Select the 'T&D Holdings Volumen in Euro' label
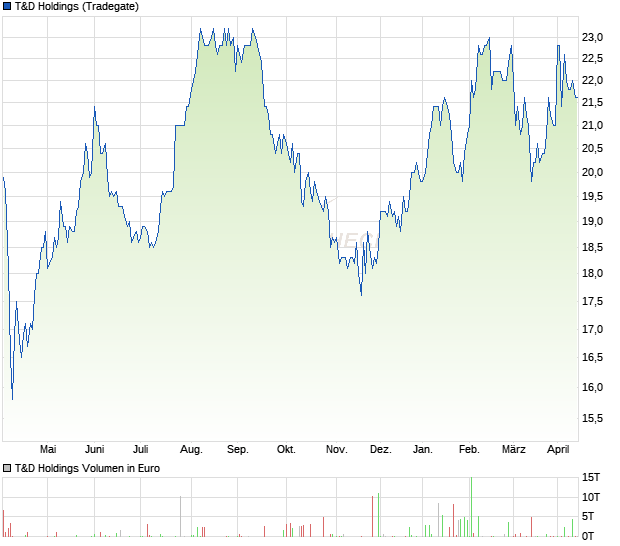This screenshot has width=620, height=546. click(87, 469)
